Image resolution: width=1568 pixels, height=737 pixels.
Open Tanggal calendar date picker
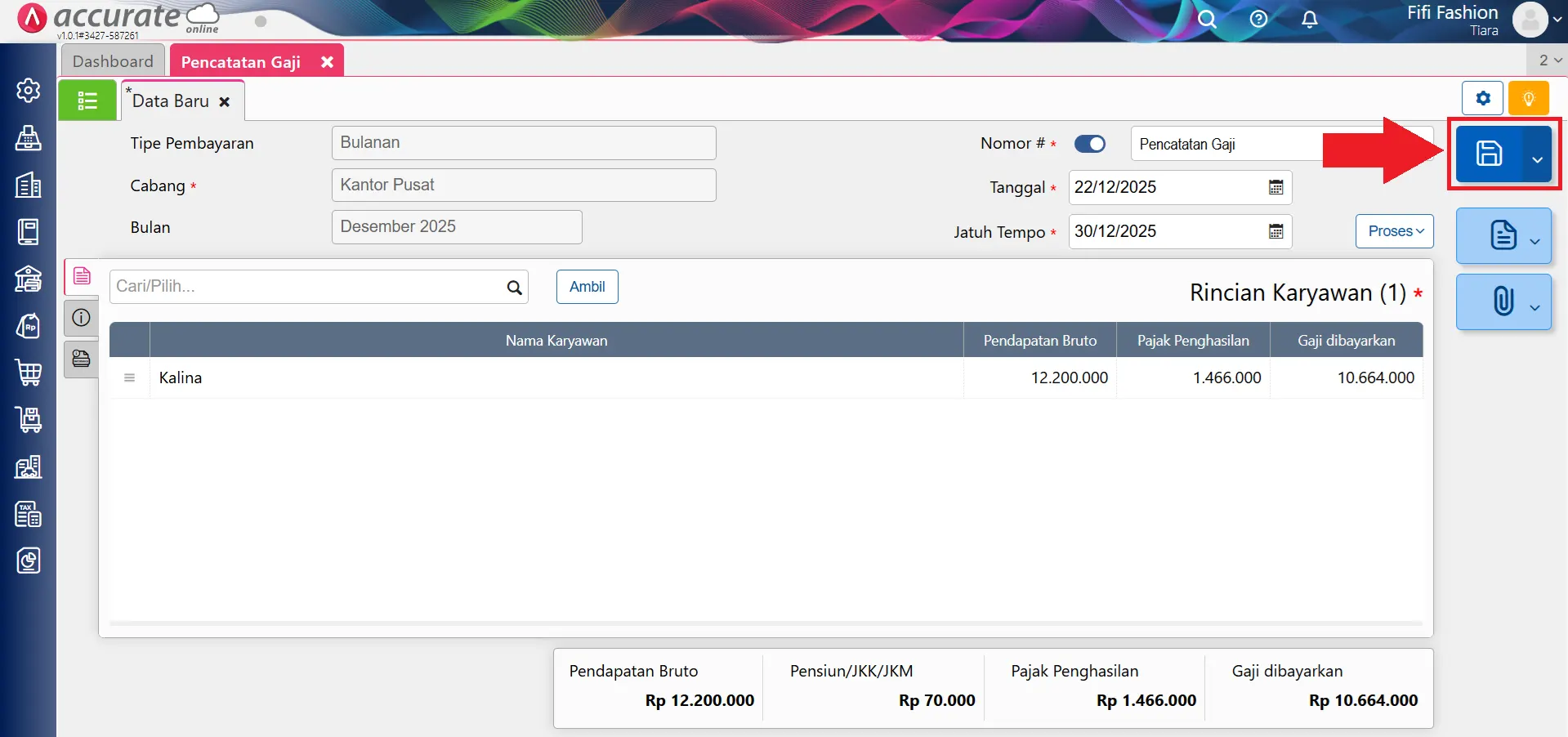point(1275,187)
